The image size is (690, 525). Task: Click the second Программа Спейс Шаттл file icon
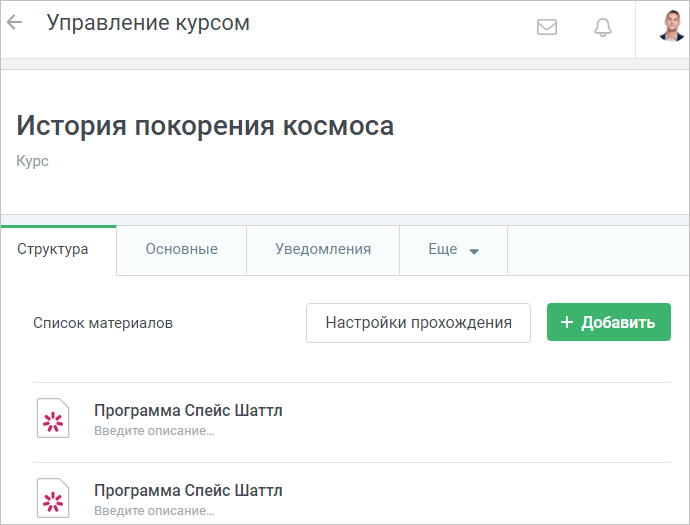(53, 498)
